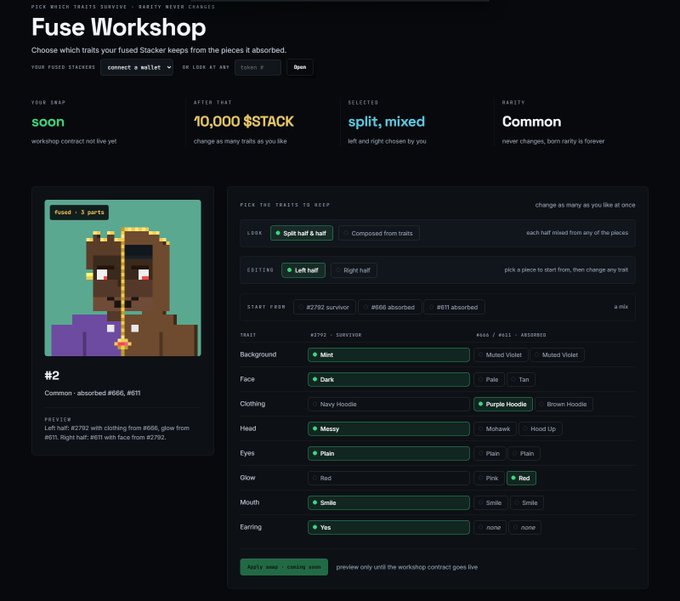Screen dimensions: 680x601
Task: Pick Messy head trait
Action: click(389, 429)
